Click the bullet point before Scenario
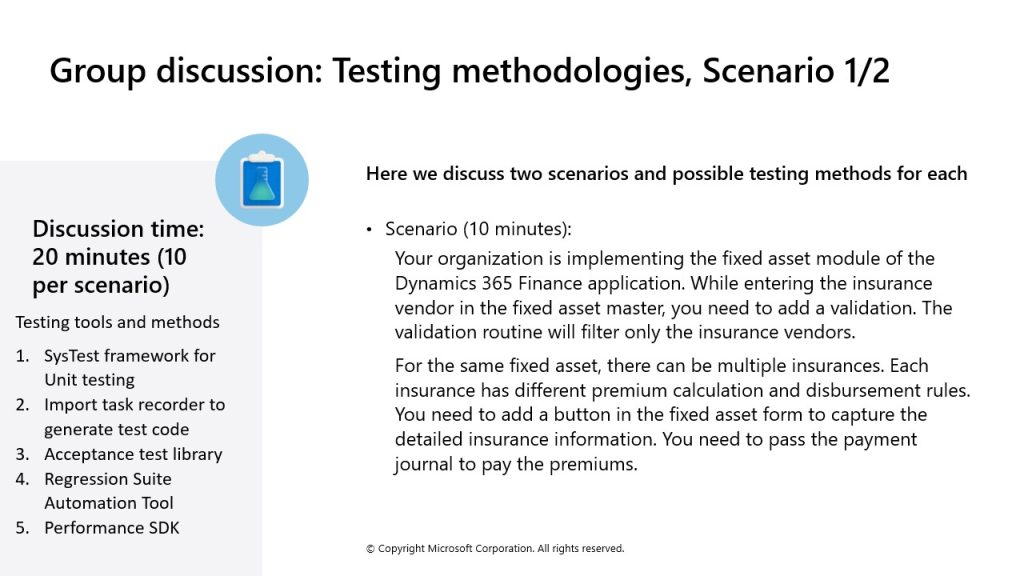This screenshot has height=576, width=1024. (369, 229)
